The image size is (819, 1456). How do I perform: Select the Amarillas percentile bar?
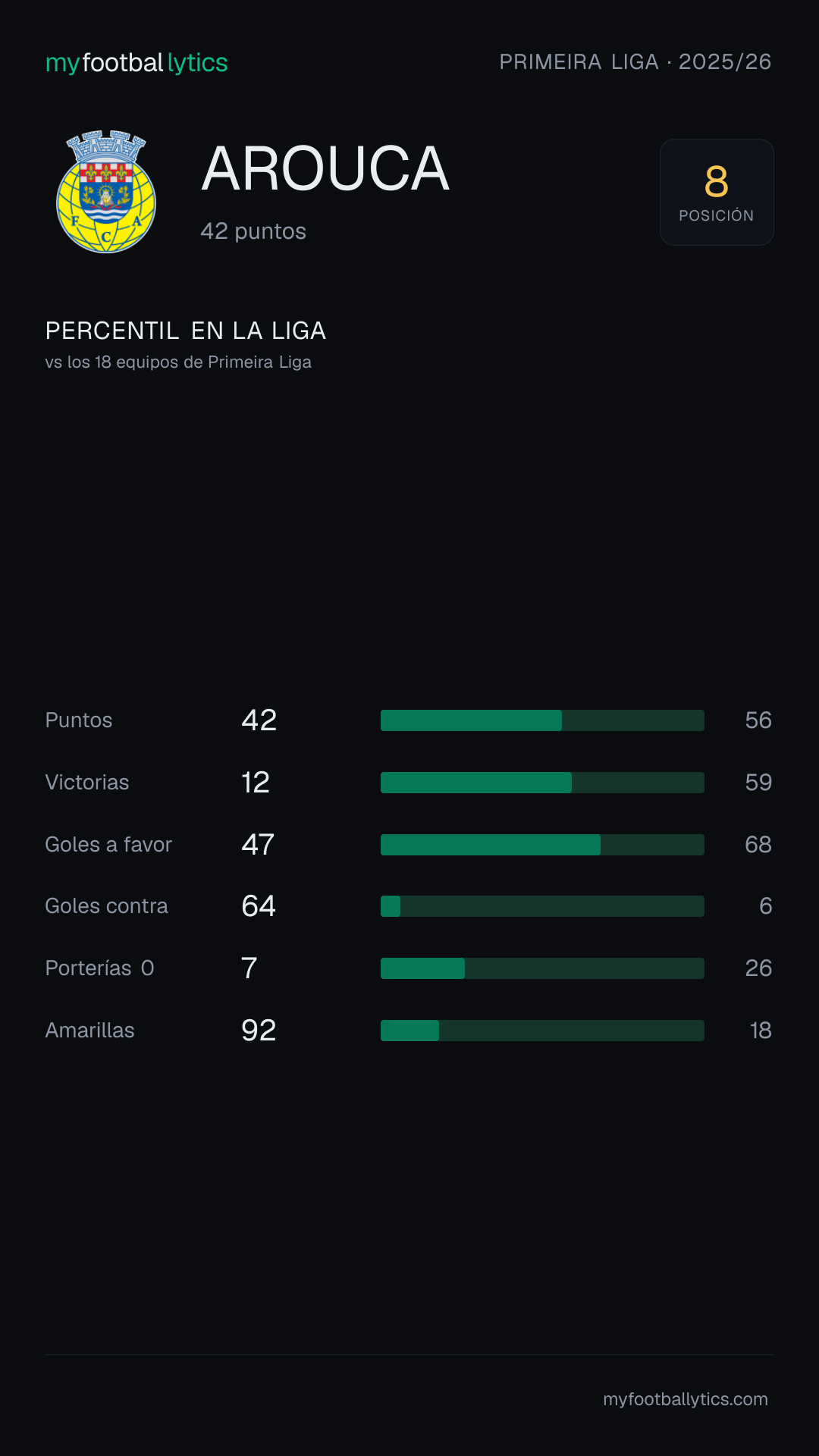coord(542,1031)
